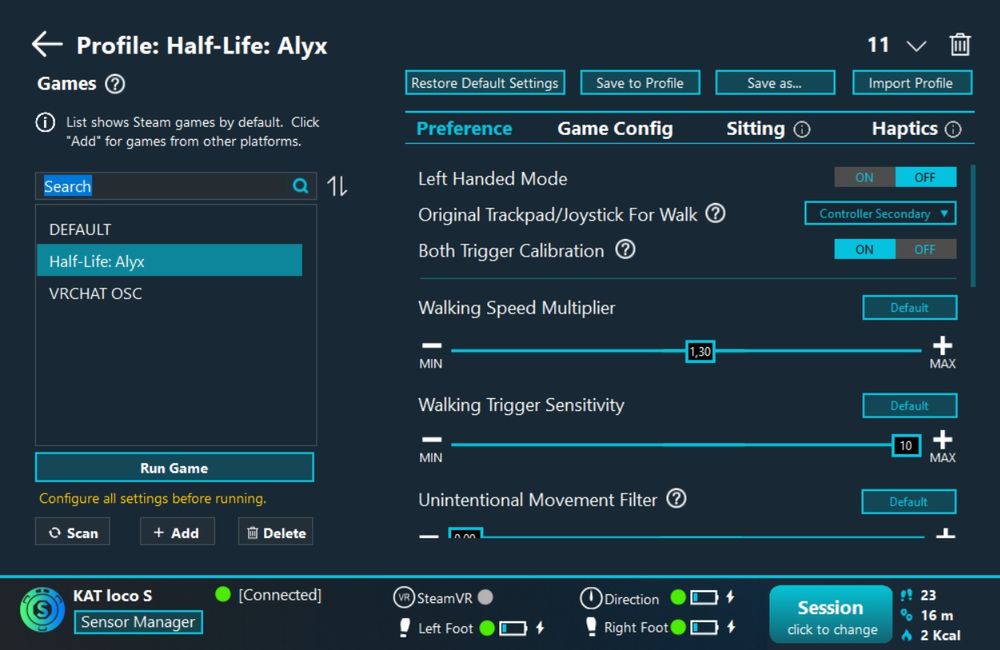Turn Left Handed Mode ON
Screen dimensions: 1000x650
864,177
